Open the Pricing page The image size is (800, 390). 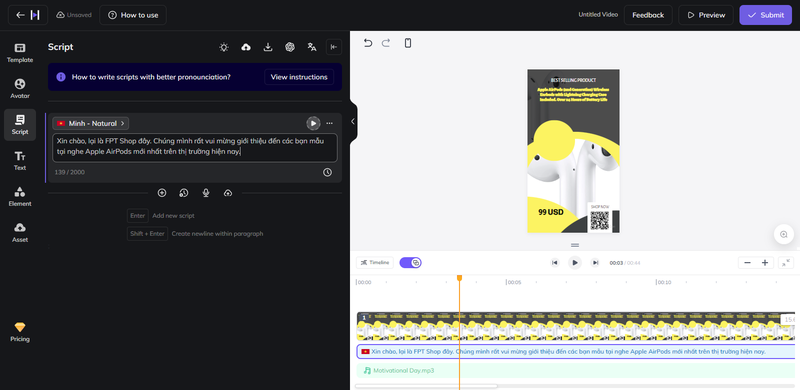point(20,332)
